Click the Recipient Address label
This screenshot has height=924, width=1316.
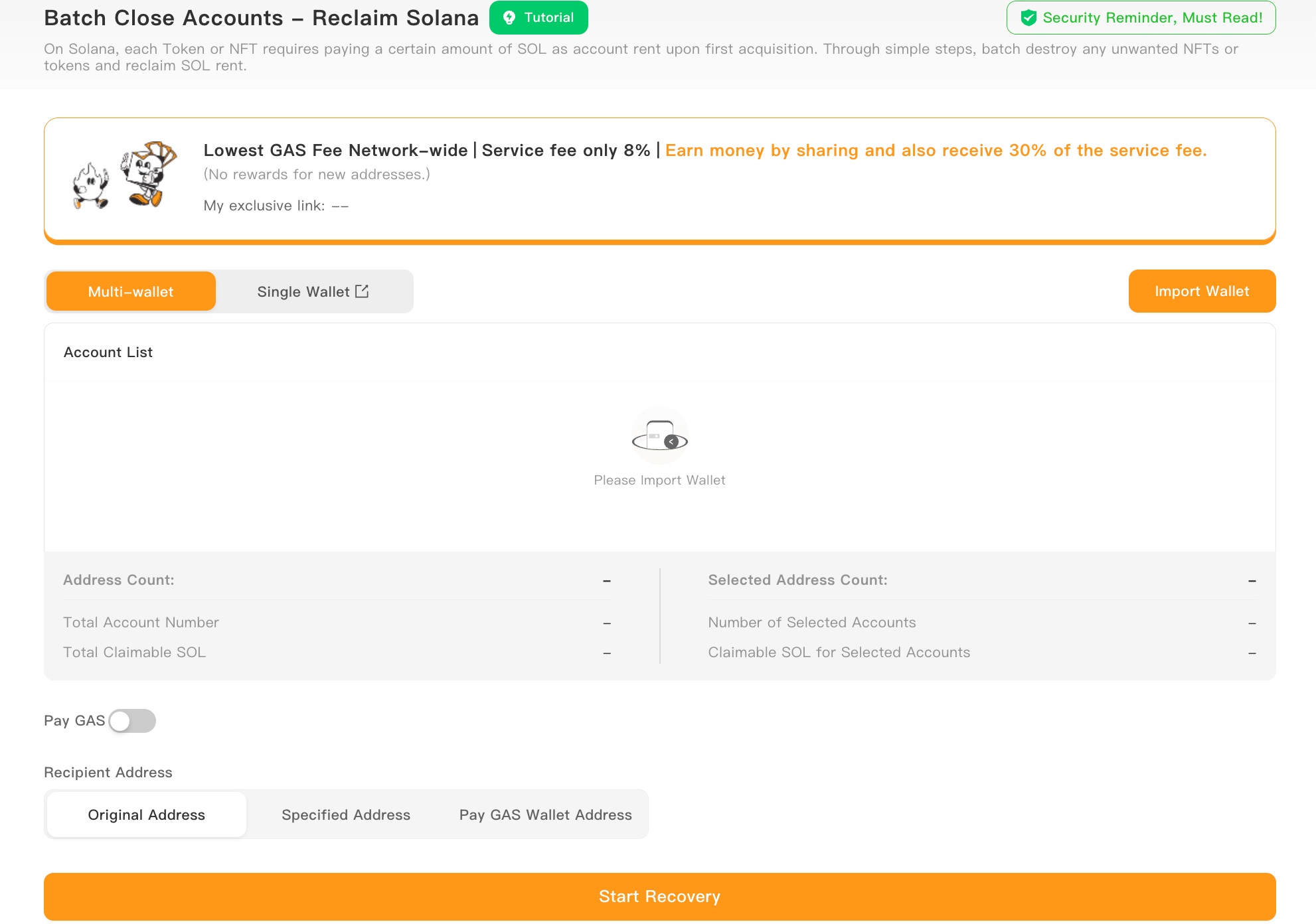[x=108, y=773]
